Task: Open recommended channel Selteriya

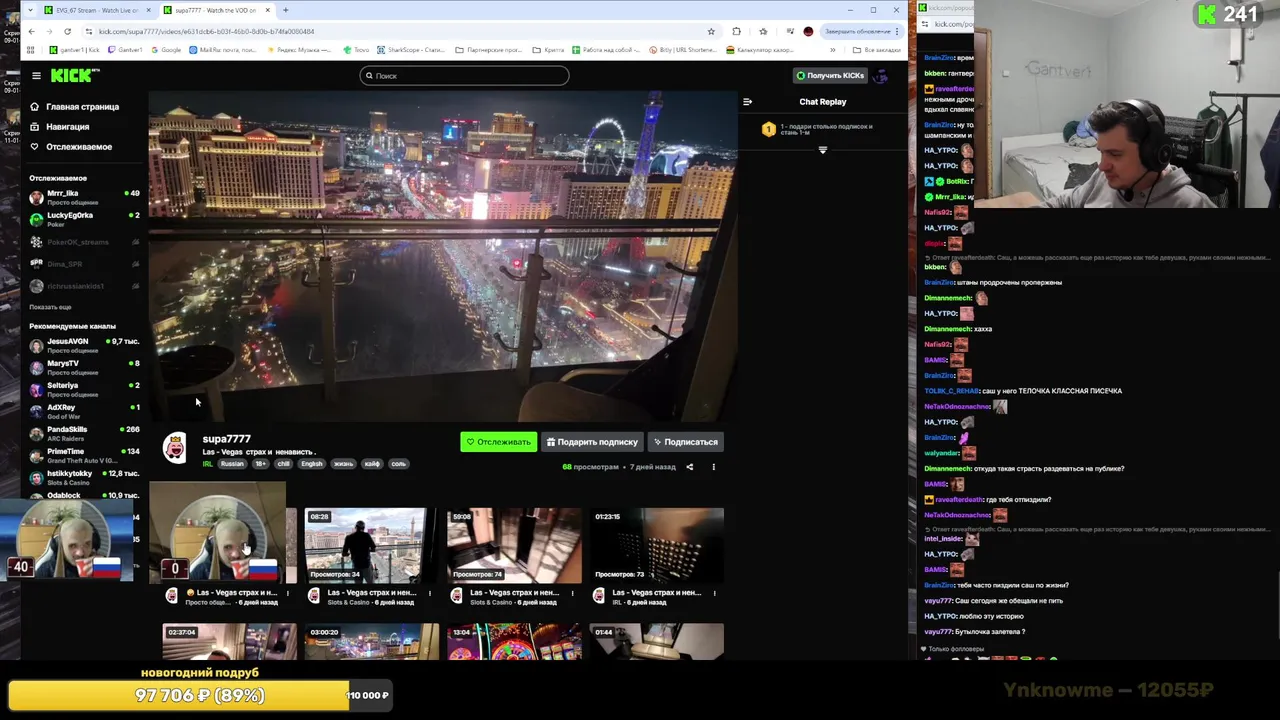Action: point(84,390)
